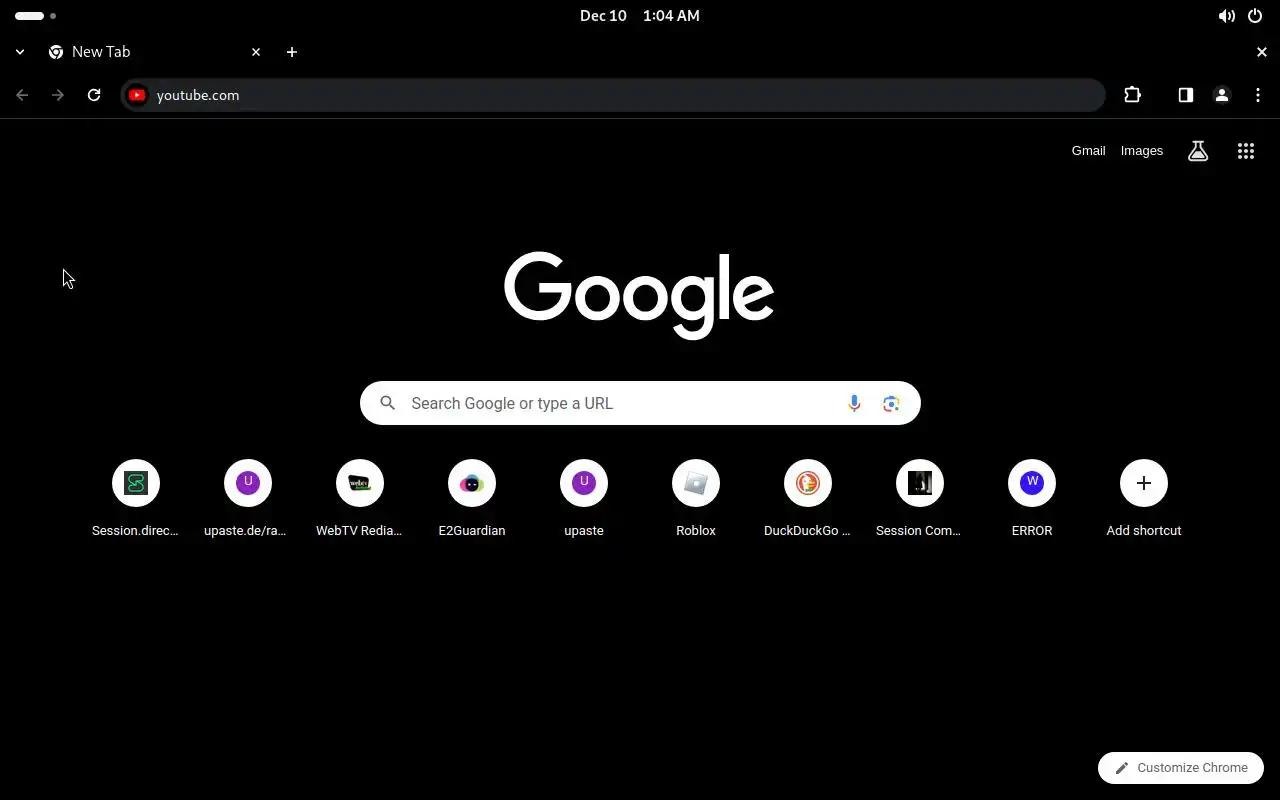Open the profile avatar menu

click(x=1221, y=95)
